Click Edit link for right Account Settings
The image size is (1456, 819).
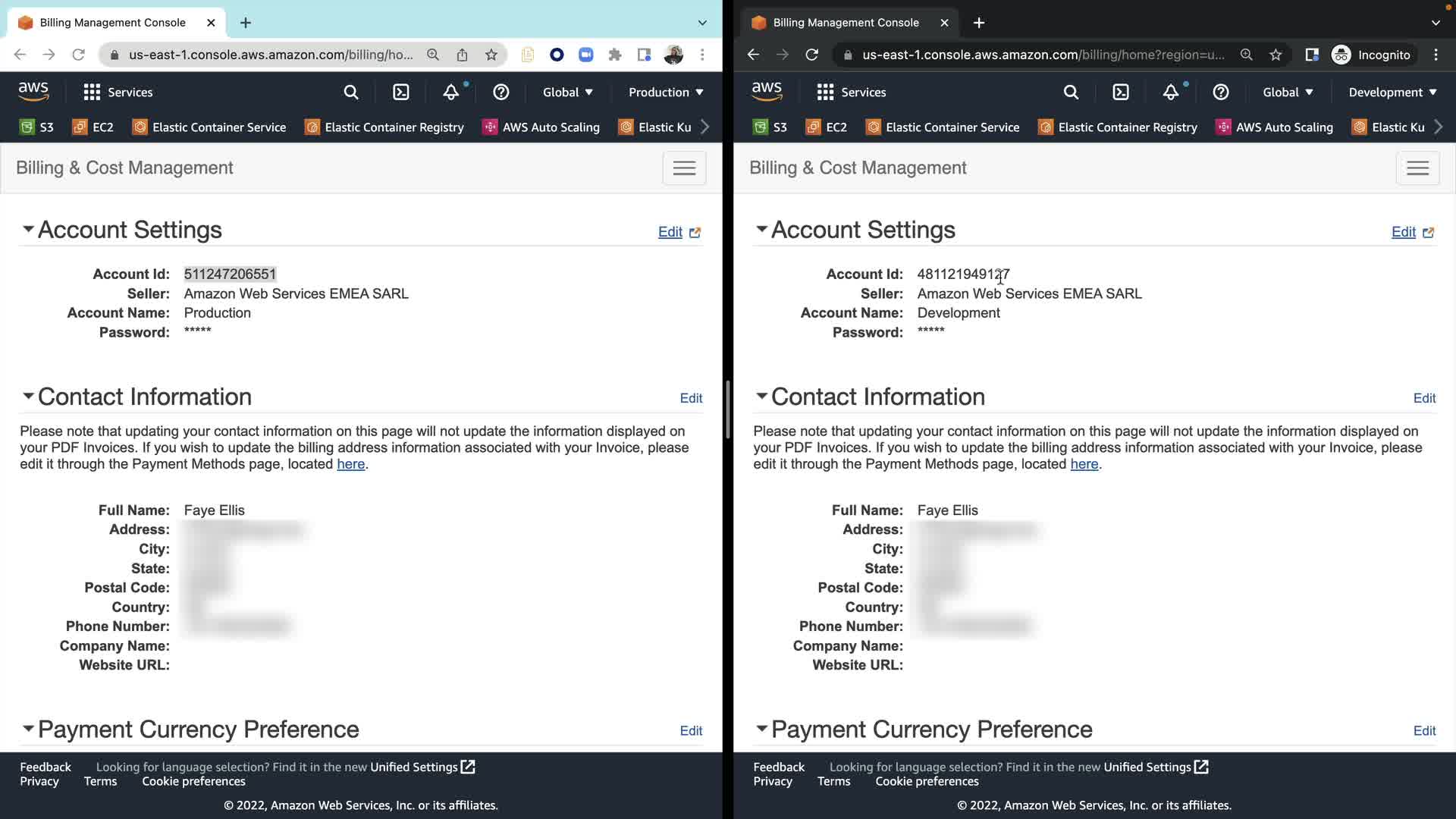pyautogui.click(x=1403, y=232)
